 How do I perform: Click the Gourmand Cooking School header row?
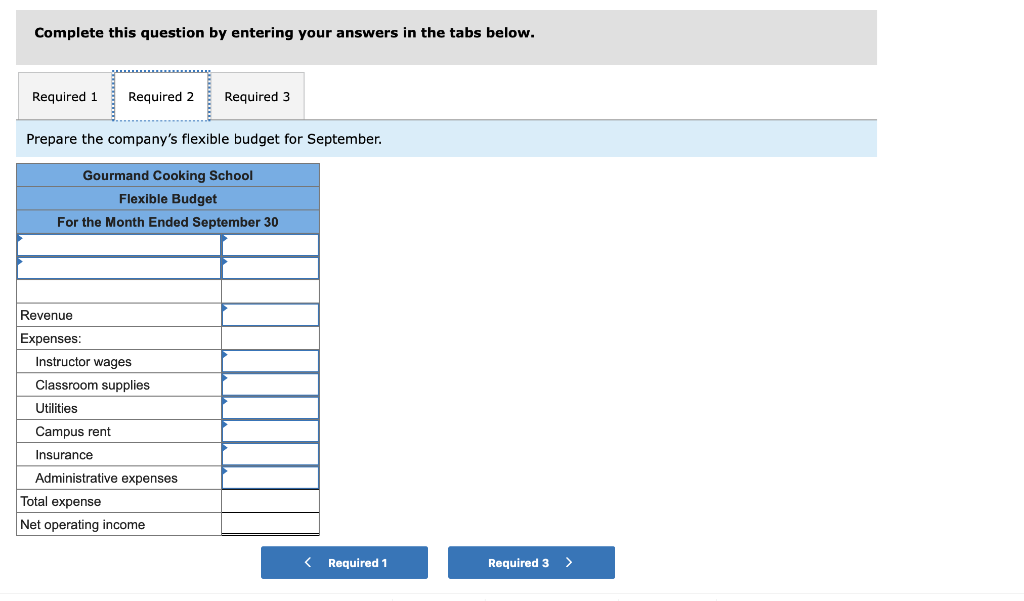pos(167,175)
